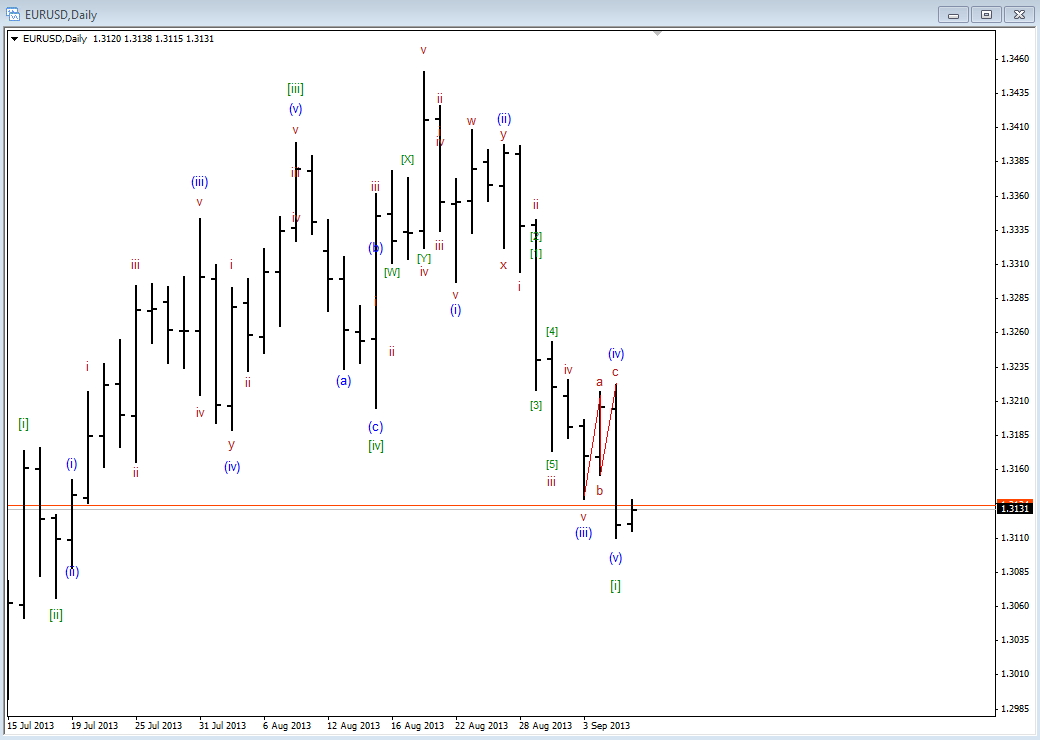Click the 1.3460 price axis label
Viewport: 1040px width, 740px height.
point(1015,59)
